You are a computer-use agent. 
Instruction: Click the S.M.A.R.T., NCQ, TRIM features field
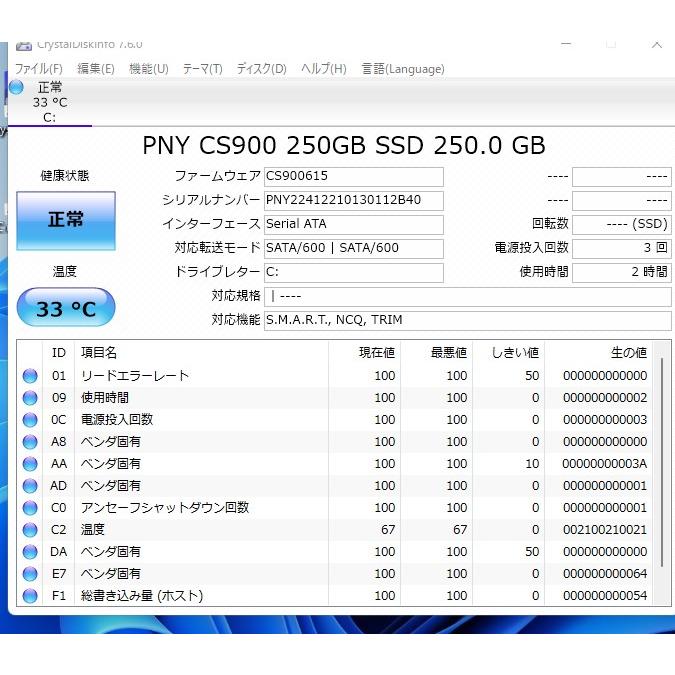(468, 321)
